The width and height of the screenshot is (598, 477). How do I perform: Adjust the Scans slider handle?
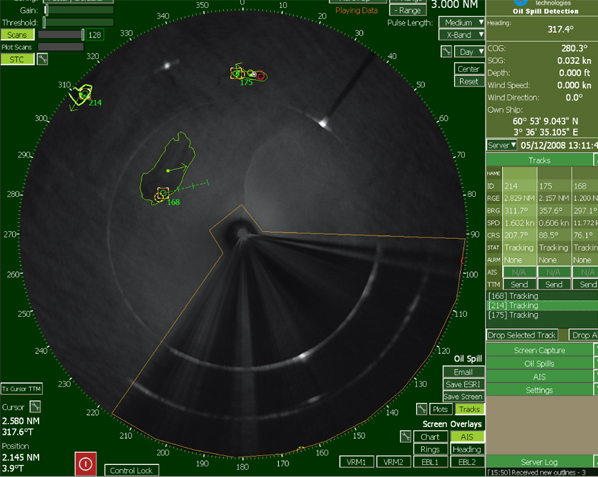pos(83,35)
